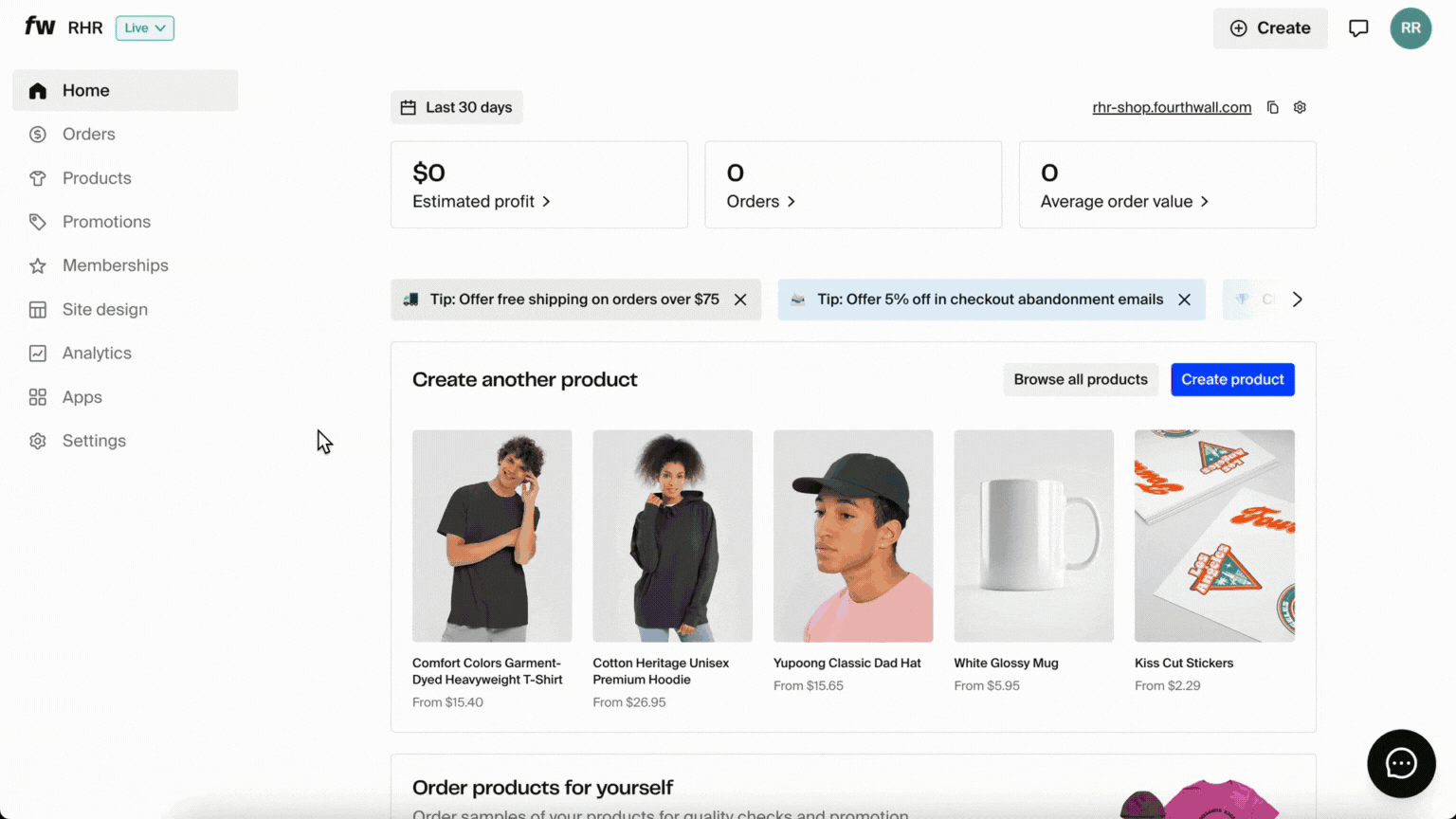Image resolution: width=1456 pixels, height=819 pixels.
Task: Click the Yupoong Classic Dad Hat title
Action: coord(847,664)
